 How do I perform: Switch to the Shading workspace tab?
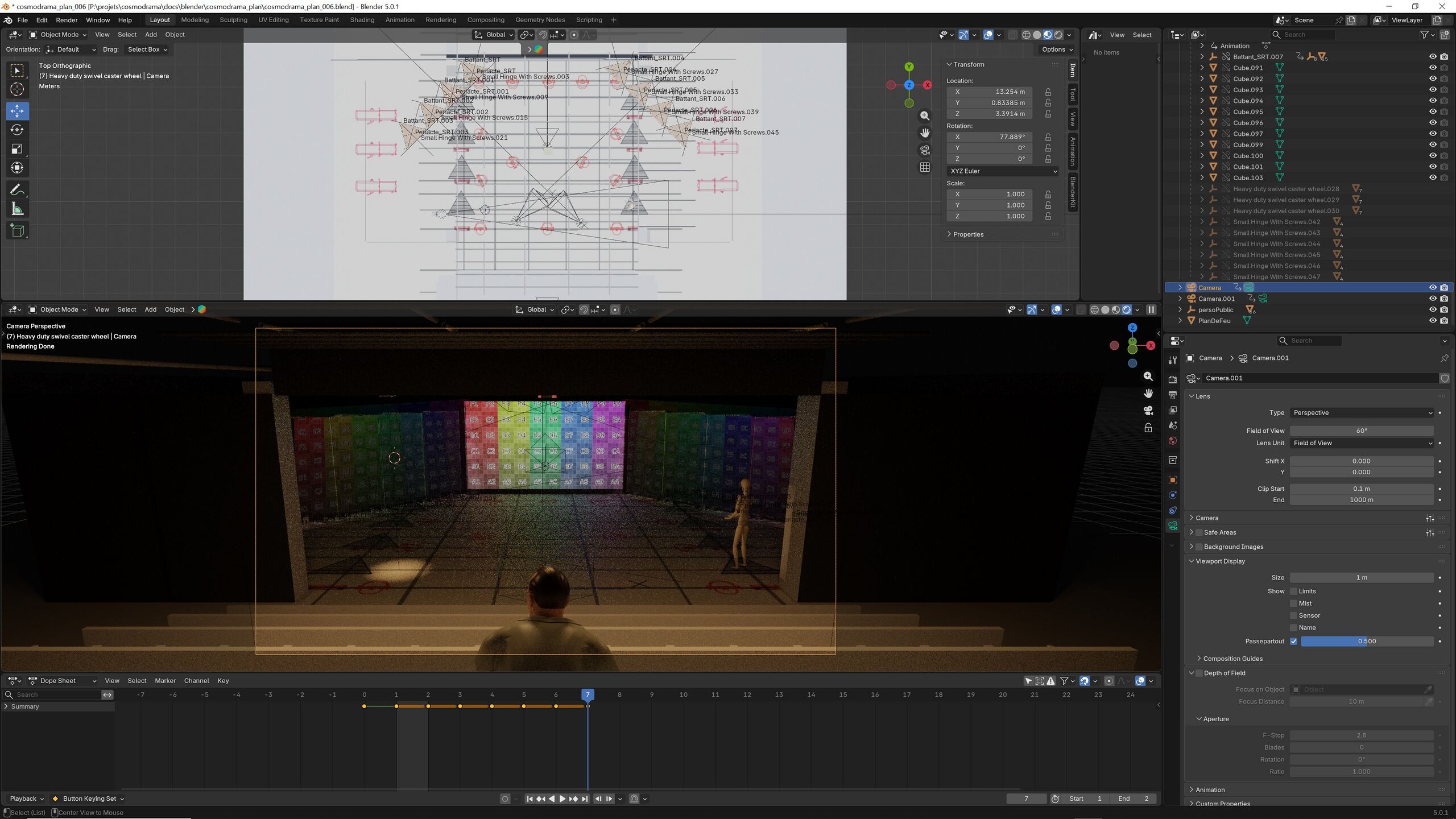coord(362,20)
